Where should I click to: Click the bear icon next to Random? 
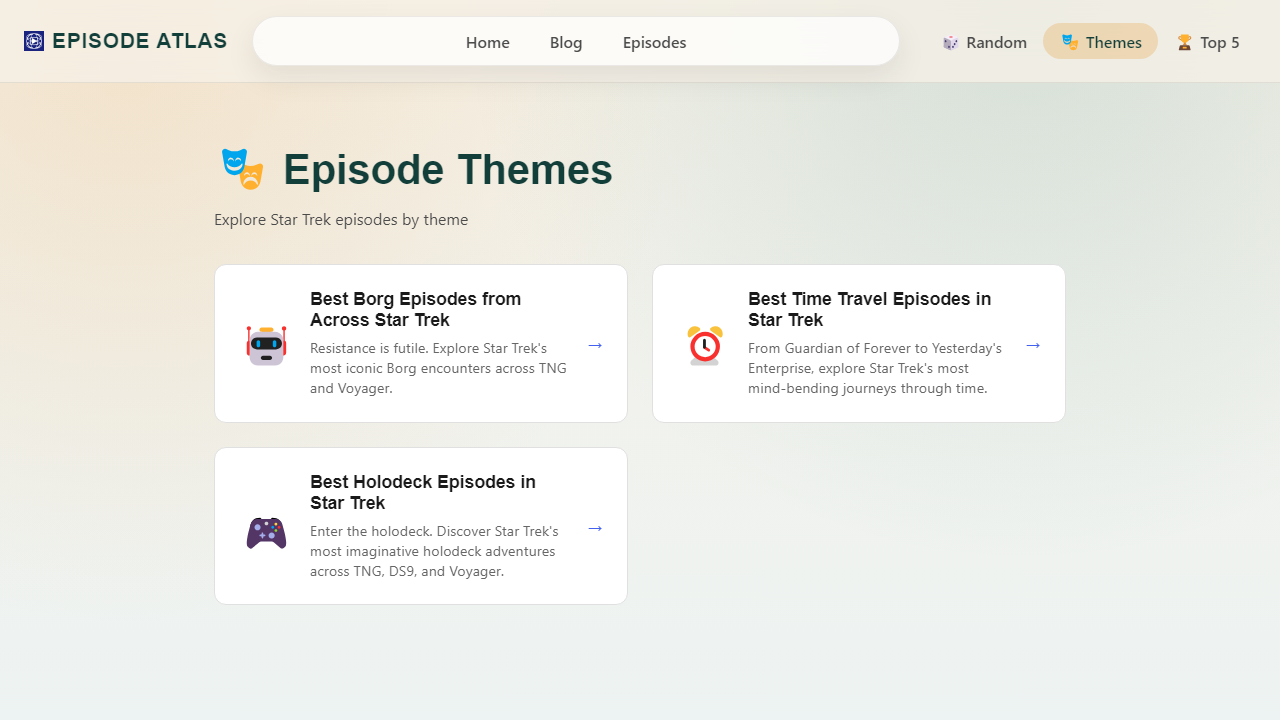coord(951,42)
